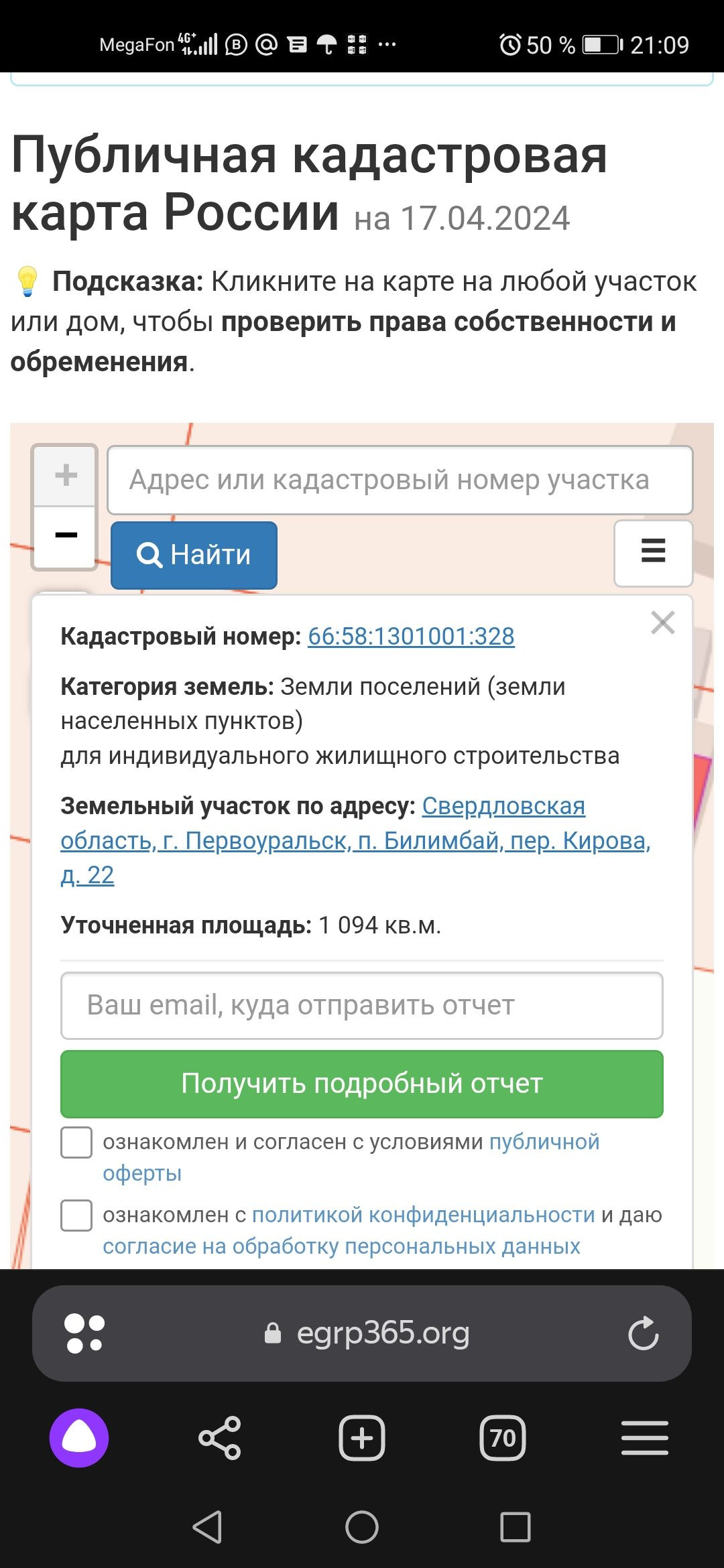Tap the email input for the report
The image size is (724, 1568).
coord(362,1006)
